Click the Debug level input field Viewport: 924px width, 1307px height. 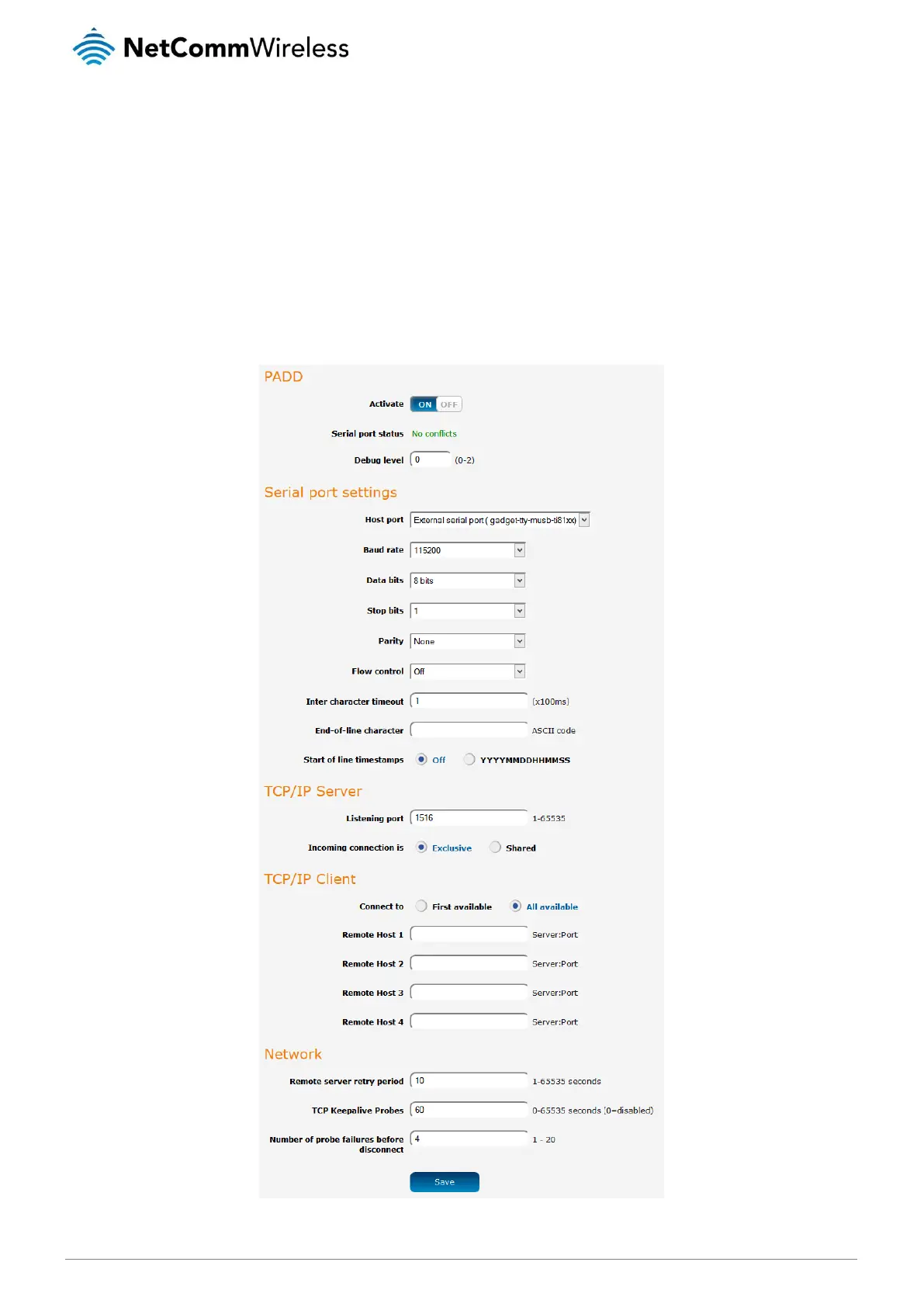point(431,459)
